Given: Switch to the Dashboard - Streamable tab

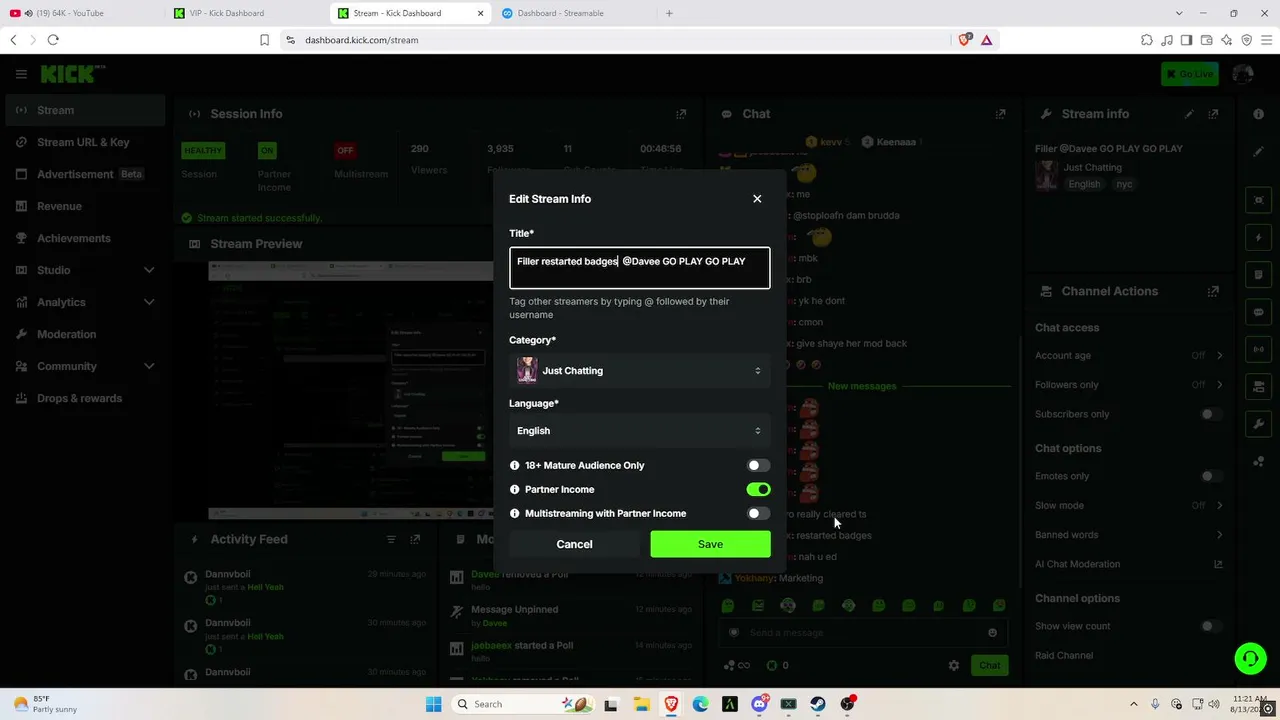Looking at the screenshot, I should tap(573, 13).
